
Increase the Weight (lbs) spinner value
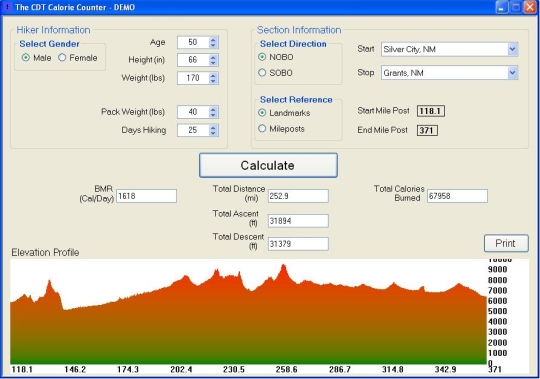213,75
